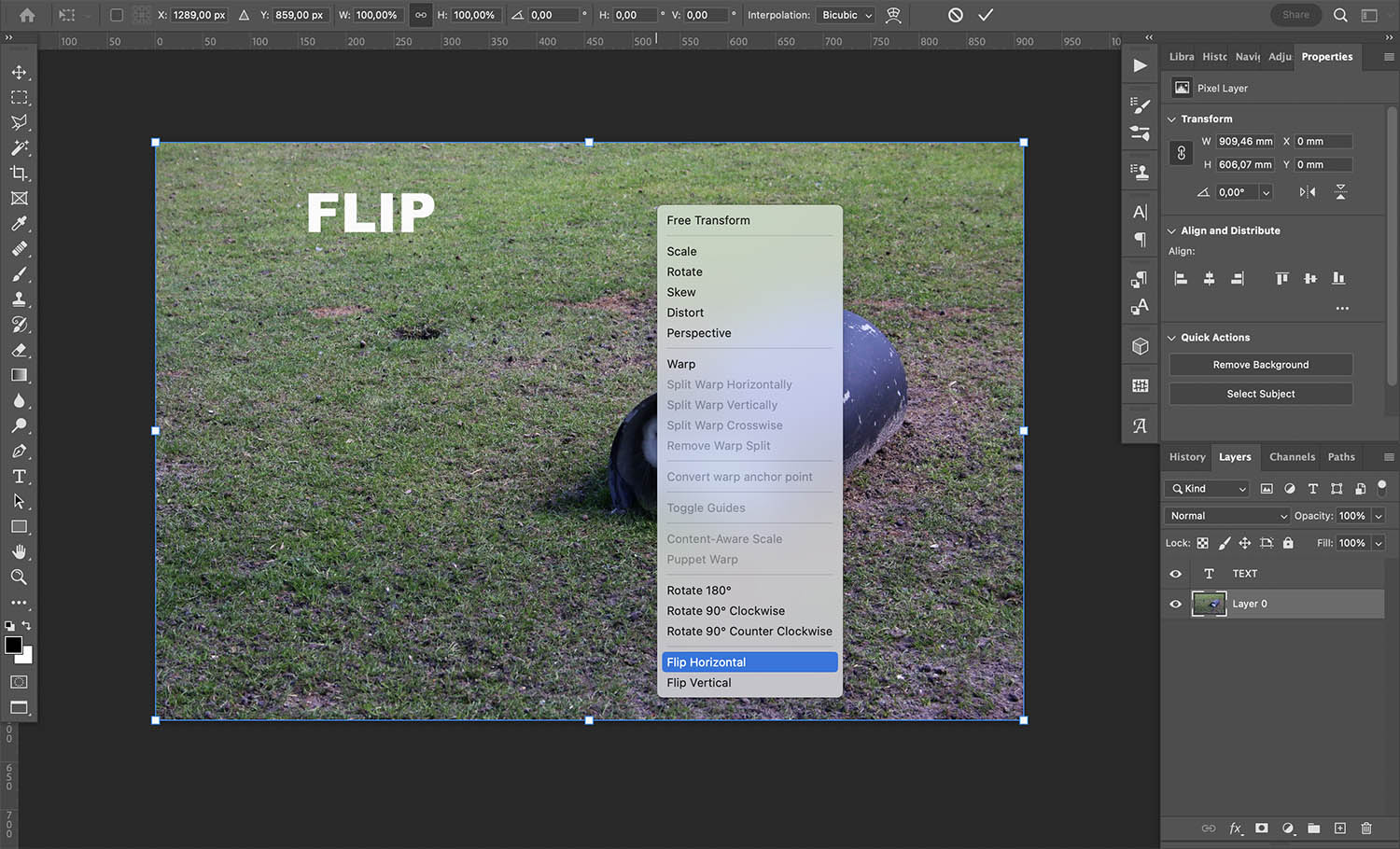Click the Remove Background button

click(1260, 364)
